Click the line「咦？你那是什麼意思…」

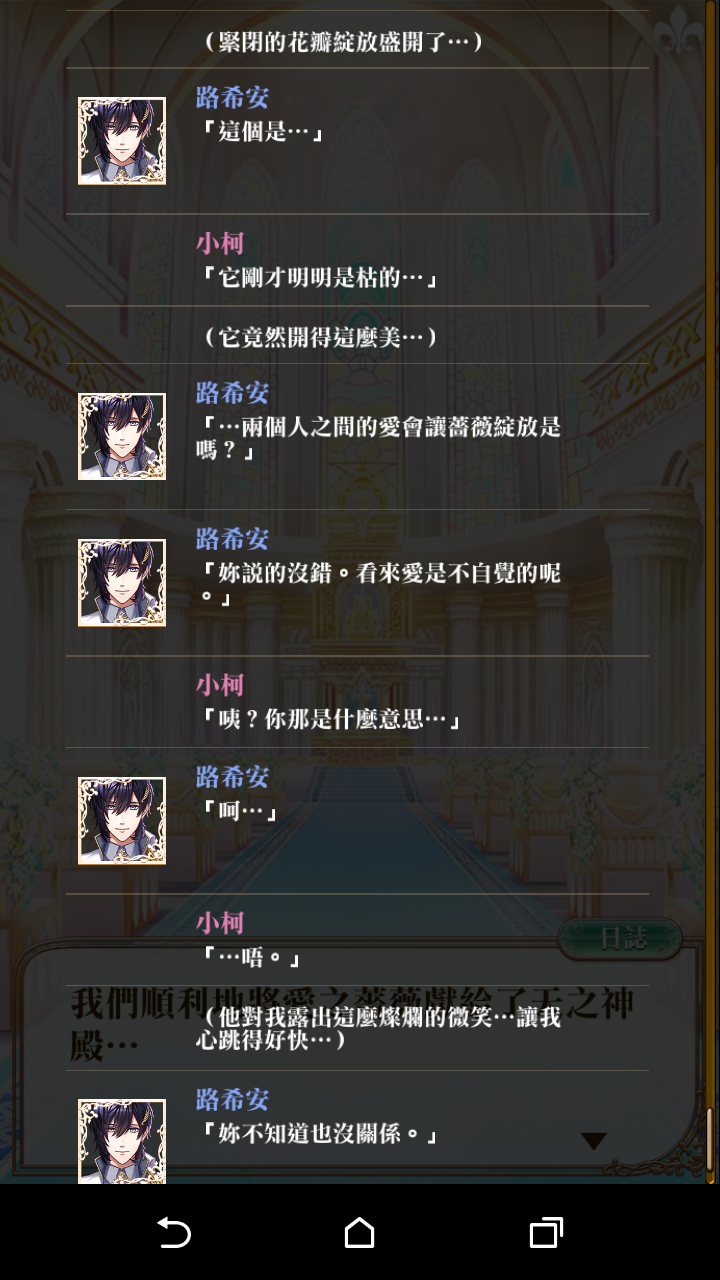(329, 719)
